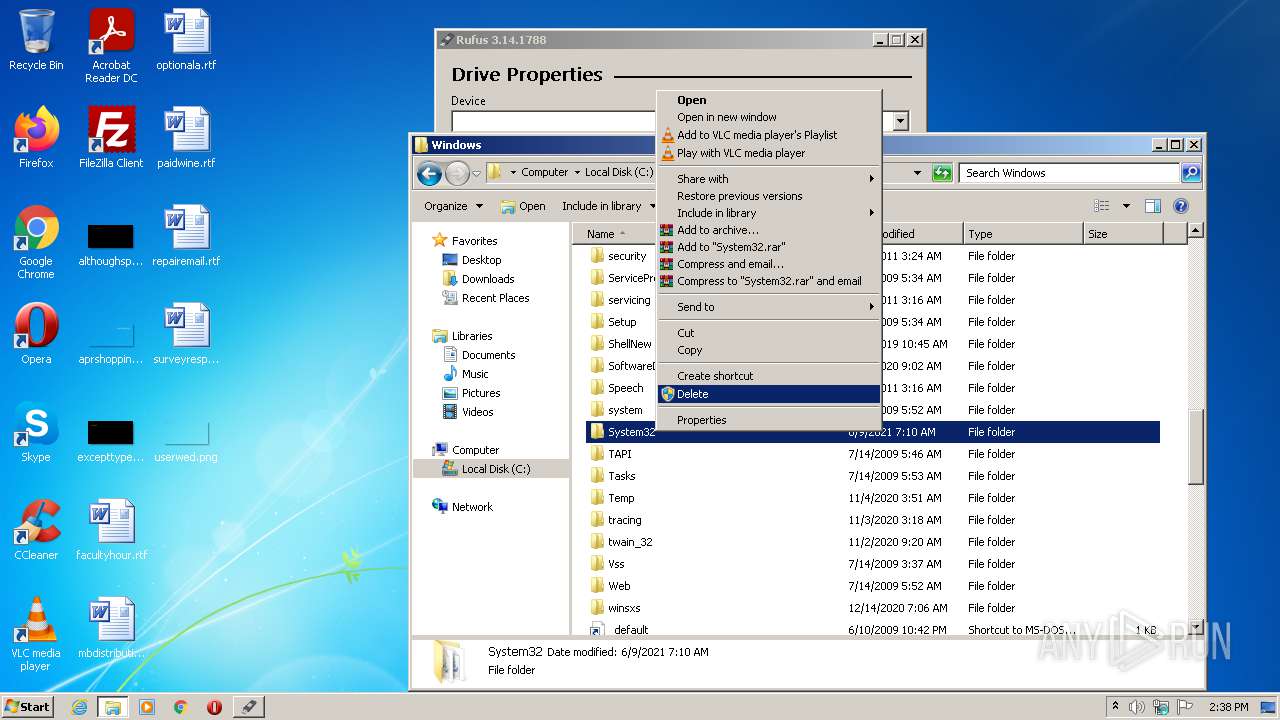This screenshot has height=720, width=1280.
Task: Open Recycle Bin desktop icon
Action: [36, 40]
